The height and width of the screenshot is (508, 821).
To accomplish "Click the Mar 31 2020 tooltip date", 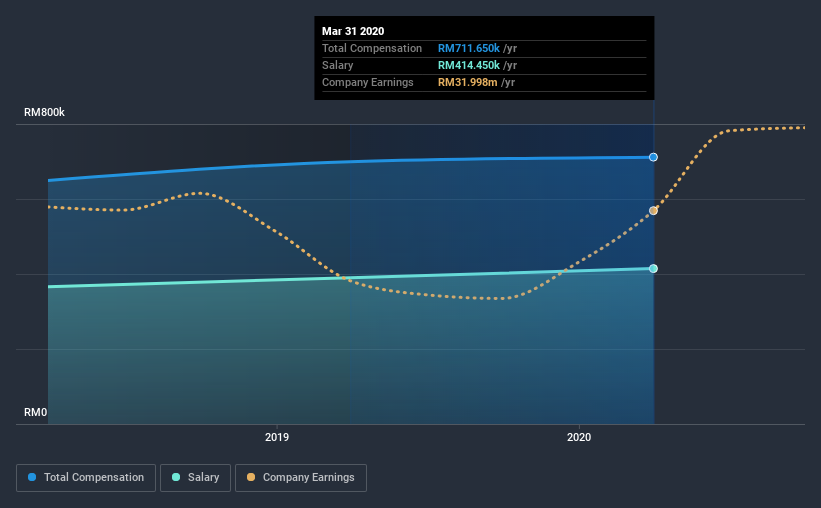I will pyautogui.click(x=353, y=31).
